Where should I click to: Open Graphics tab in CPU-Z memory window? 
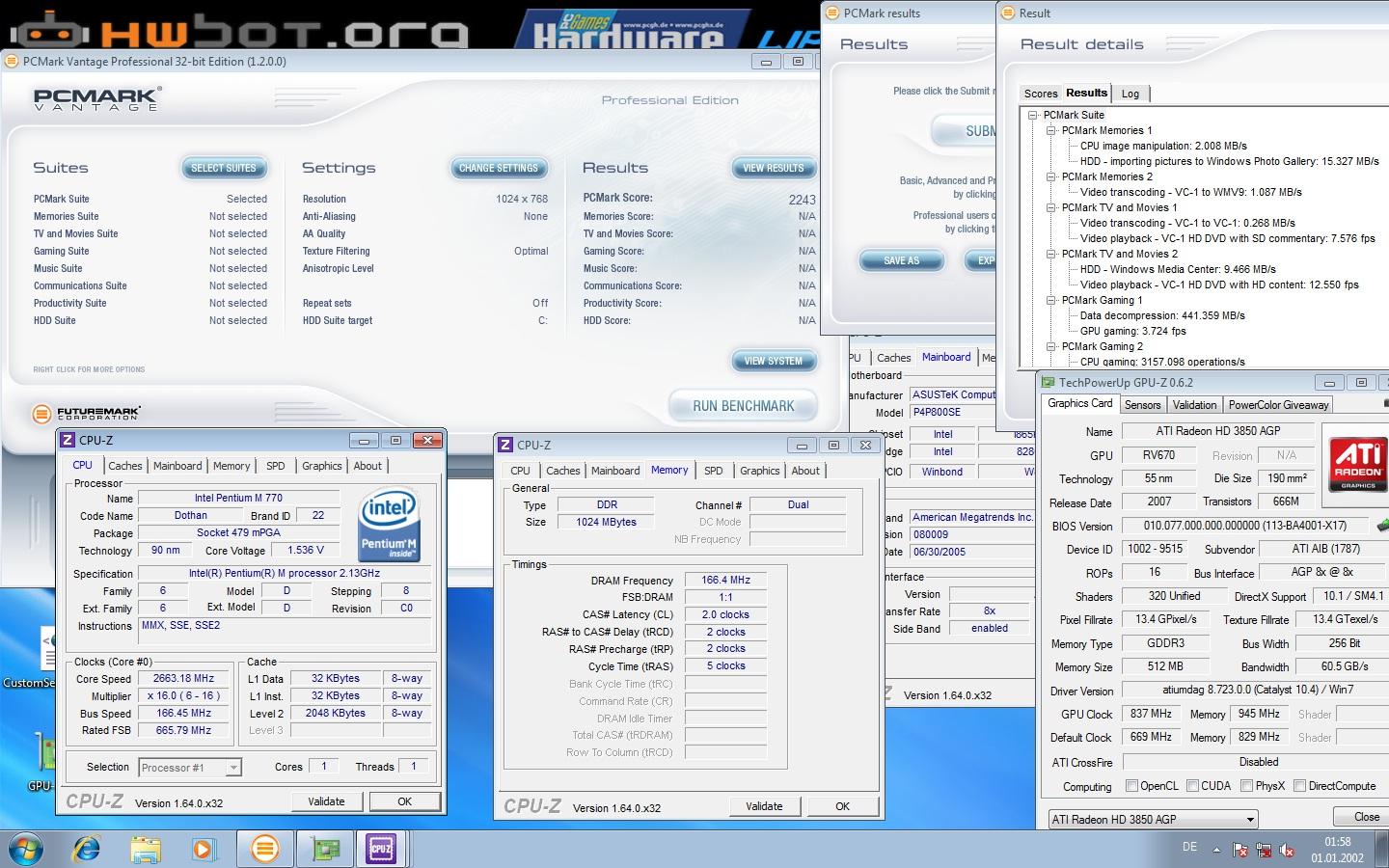pos(759,471)
